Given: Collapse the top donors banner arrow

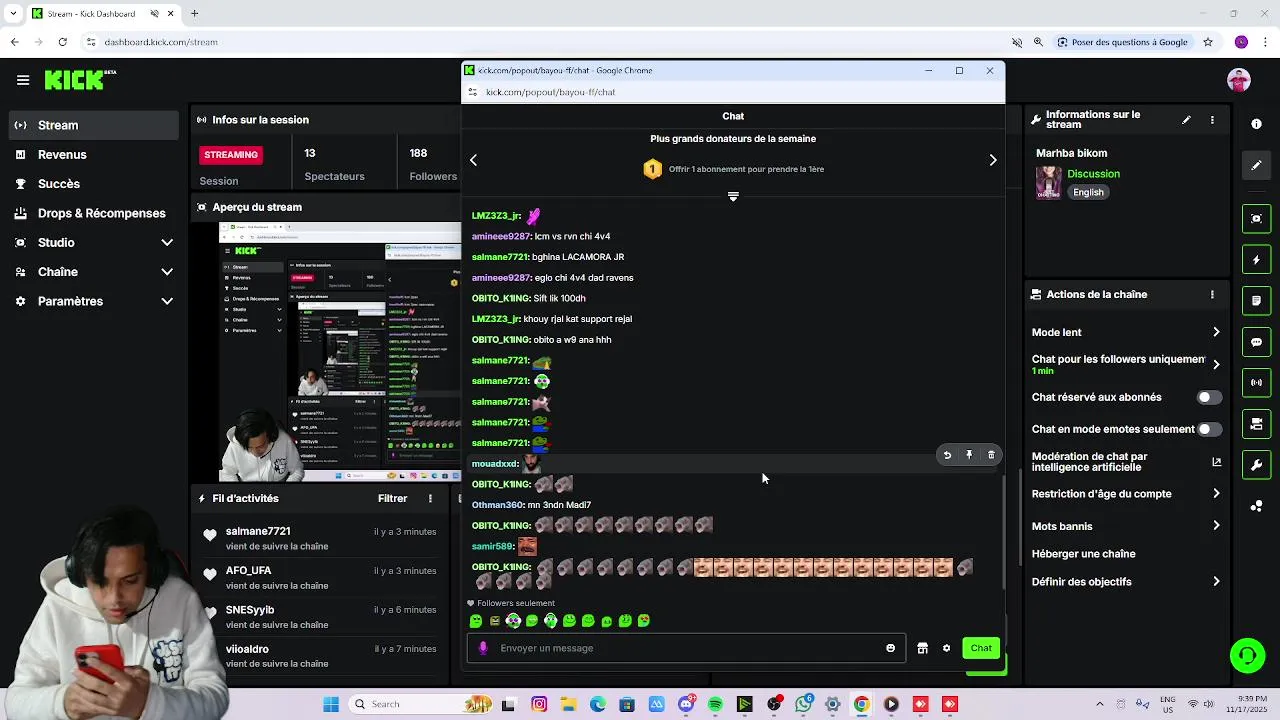Looking at the screenshot, I should pos(733,197).
